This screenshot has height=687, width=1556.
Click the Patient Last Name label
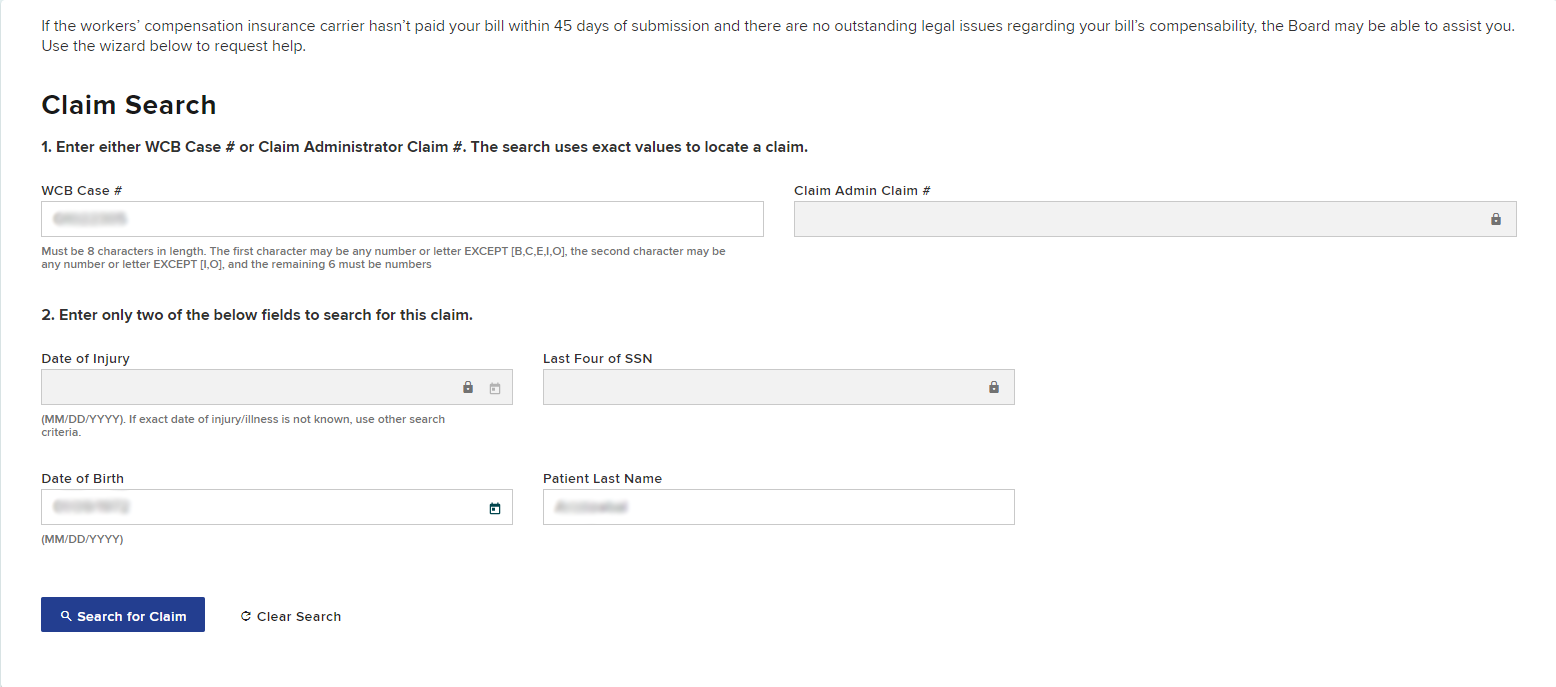[602, 478]
